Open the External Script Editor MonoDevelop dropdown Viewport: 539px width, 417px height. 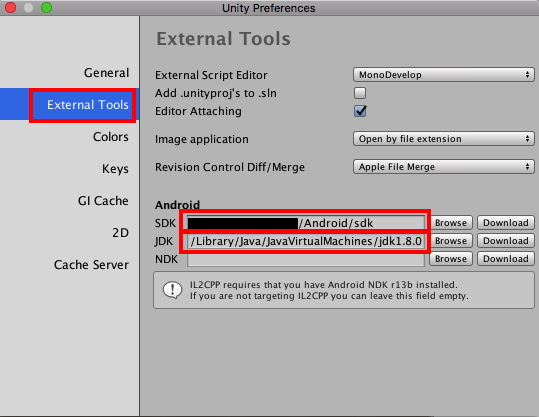coord(444,75)
